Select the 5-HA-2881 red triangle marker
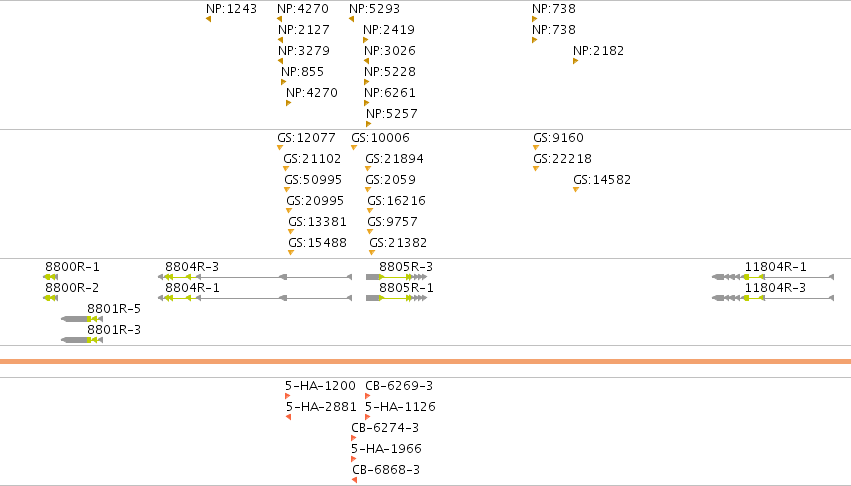851x486 pixels. point(288,417)
